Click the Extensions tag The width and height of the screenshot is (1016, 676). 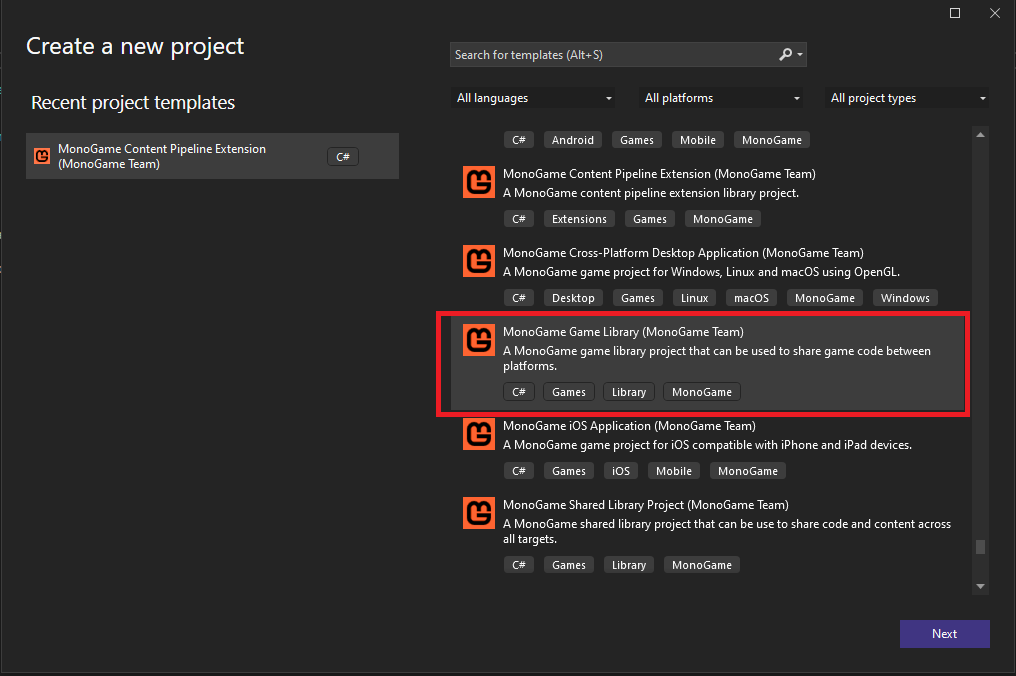coord(579,219)
